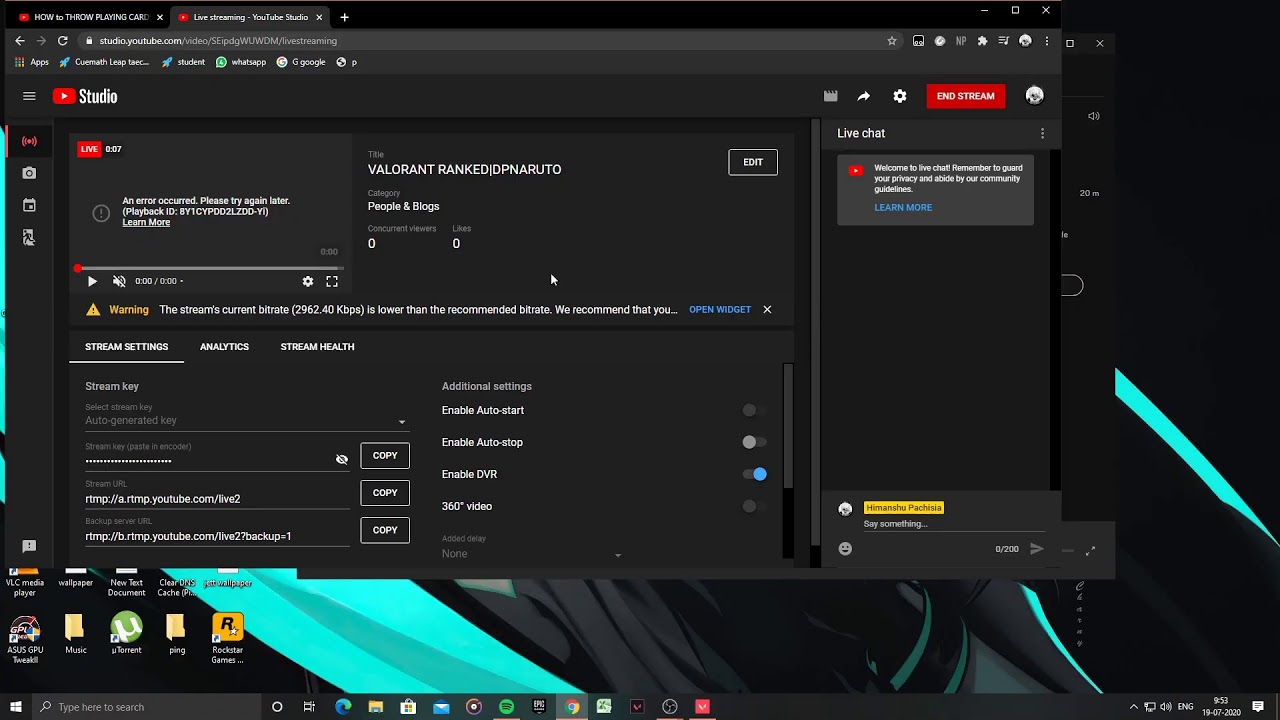
Task: Open the Webcam sidebar icon
Action: coord(29,173)
